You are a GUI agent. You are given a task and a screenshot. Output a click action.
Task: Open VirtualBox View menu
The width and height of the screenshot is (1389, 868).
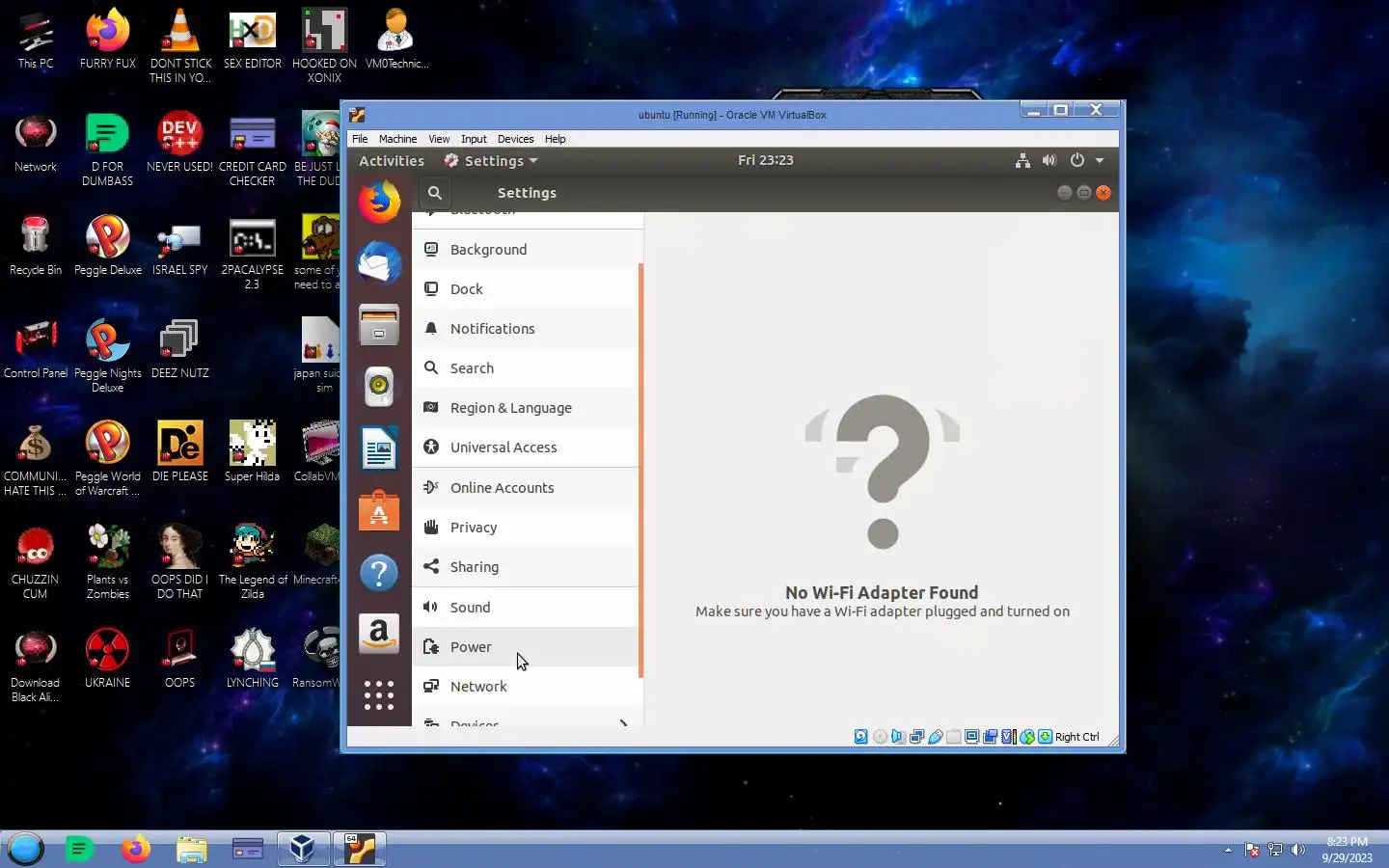(x=439, y=139)
